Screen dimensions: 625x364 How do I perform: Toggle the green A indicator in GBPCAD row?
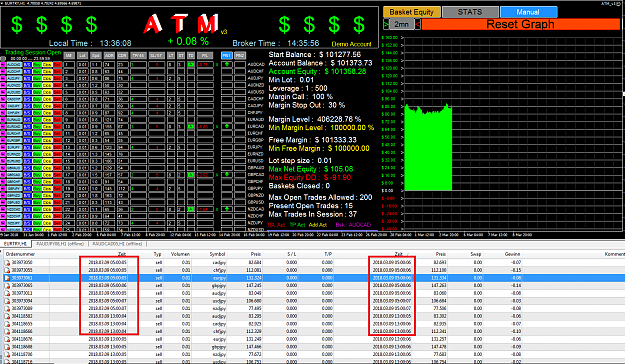pyautogui.click(x=191, y=175)
